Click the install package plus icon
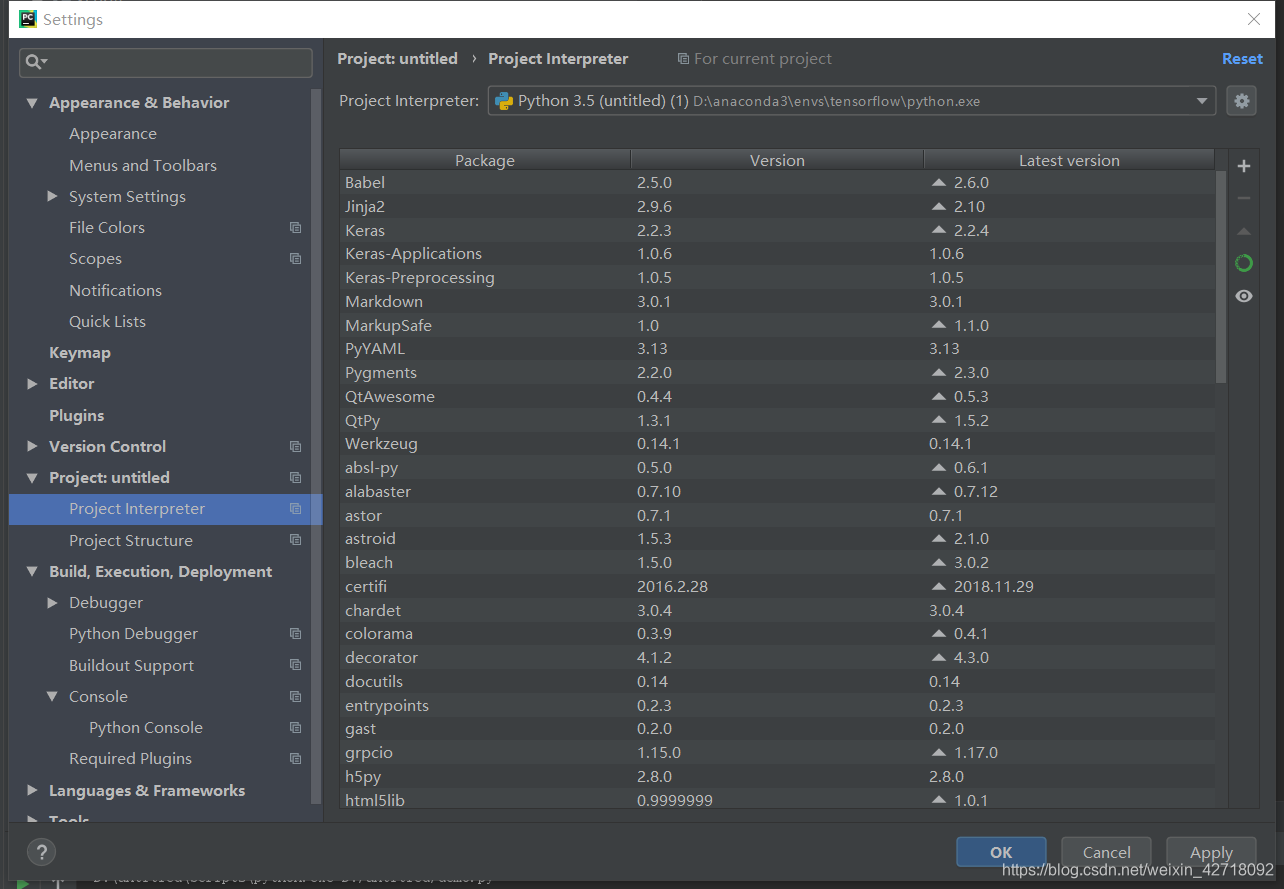Image resolution: width=1284 pixels, height=889 pixels. click(1244, 166)
